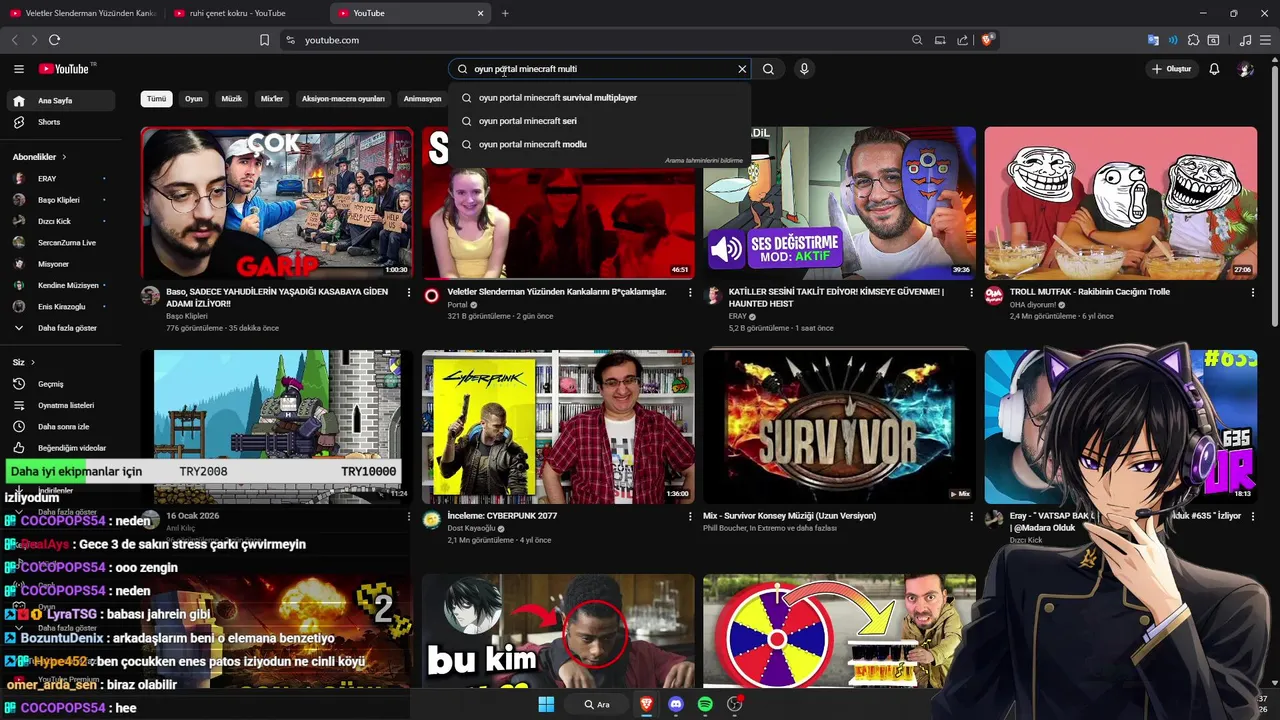
Task: Open Spotify from the taskbar
Action: click(x=705, y=704)
